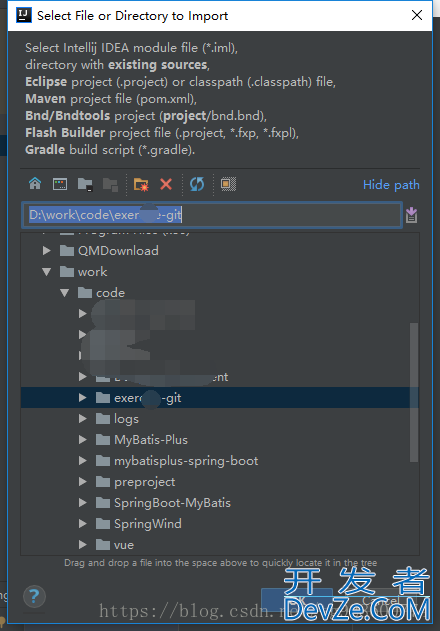The height and width of the screenshot is (631, 440).
Task: Toggle show hidden files and directories icon
Action: (x=228, y=184)
